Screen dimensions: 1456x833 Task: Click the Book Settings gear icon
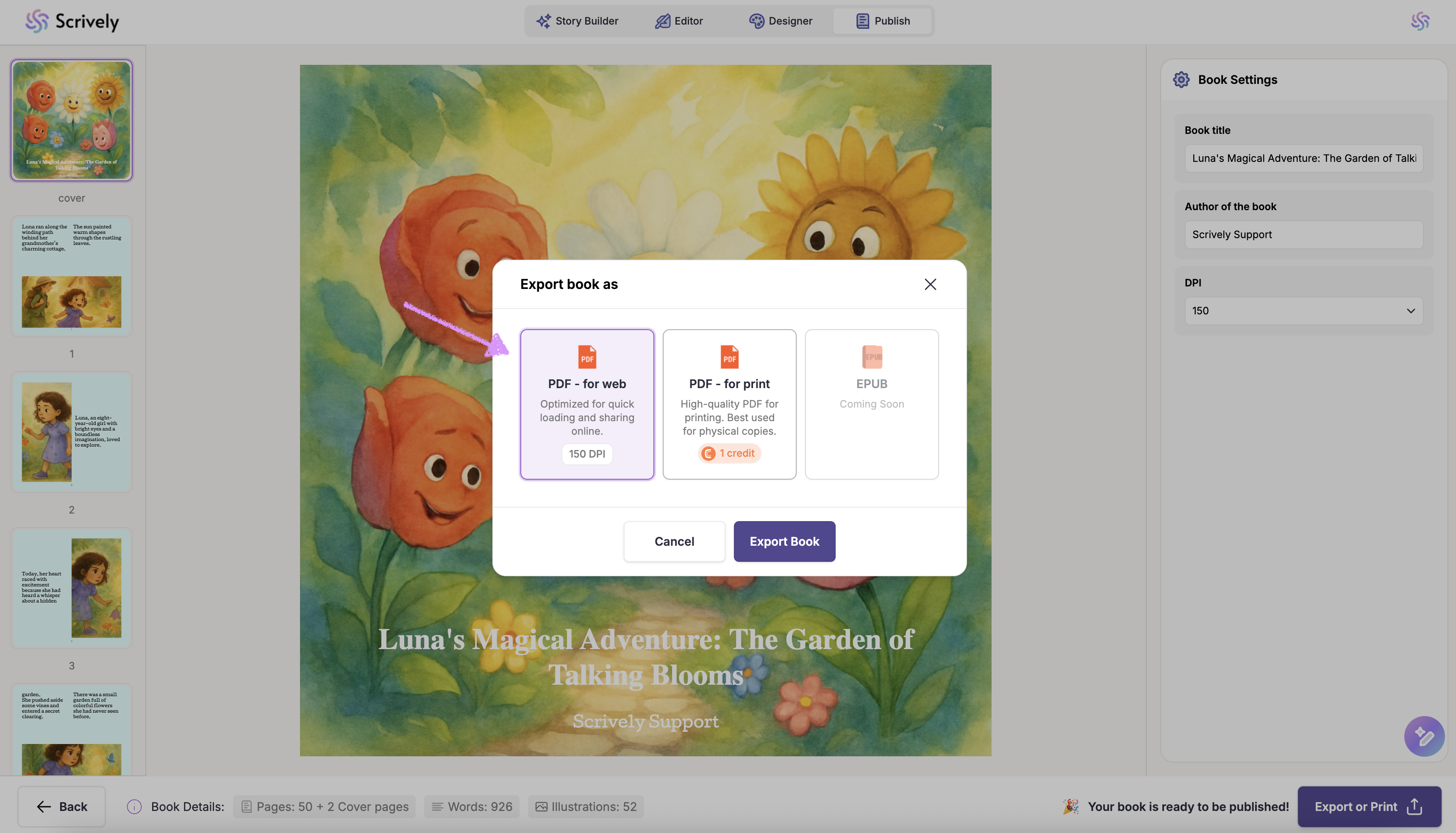pos(1181,80)
